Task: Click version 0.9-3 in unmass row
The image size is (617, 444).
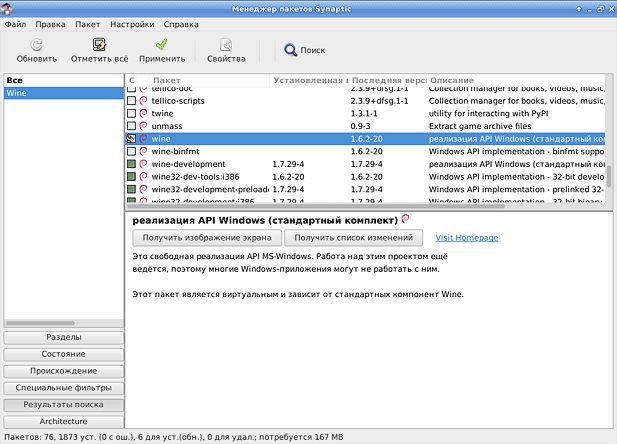Action: click(360, 126)
